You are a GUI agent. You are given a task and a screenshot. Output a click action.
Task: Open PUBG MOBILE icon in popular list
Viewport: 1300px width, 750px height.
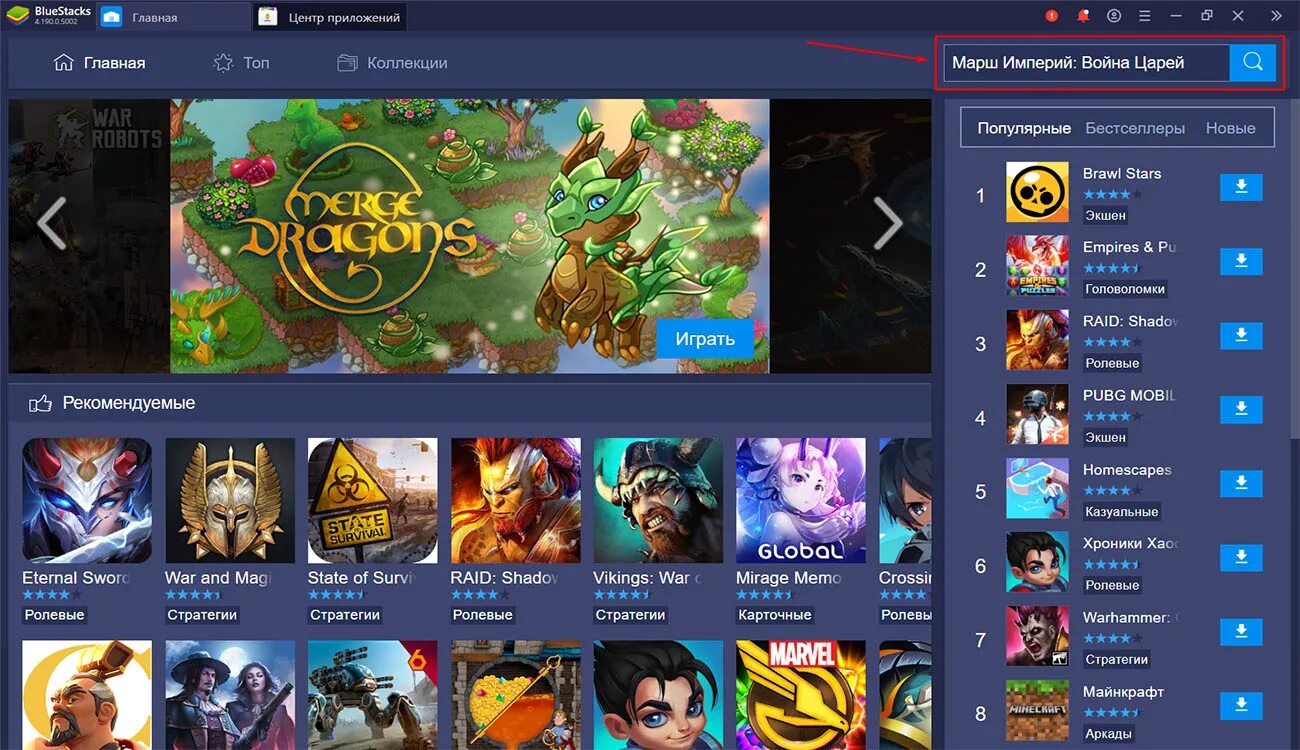(1037, 414)
